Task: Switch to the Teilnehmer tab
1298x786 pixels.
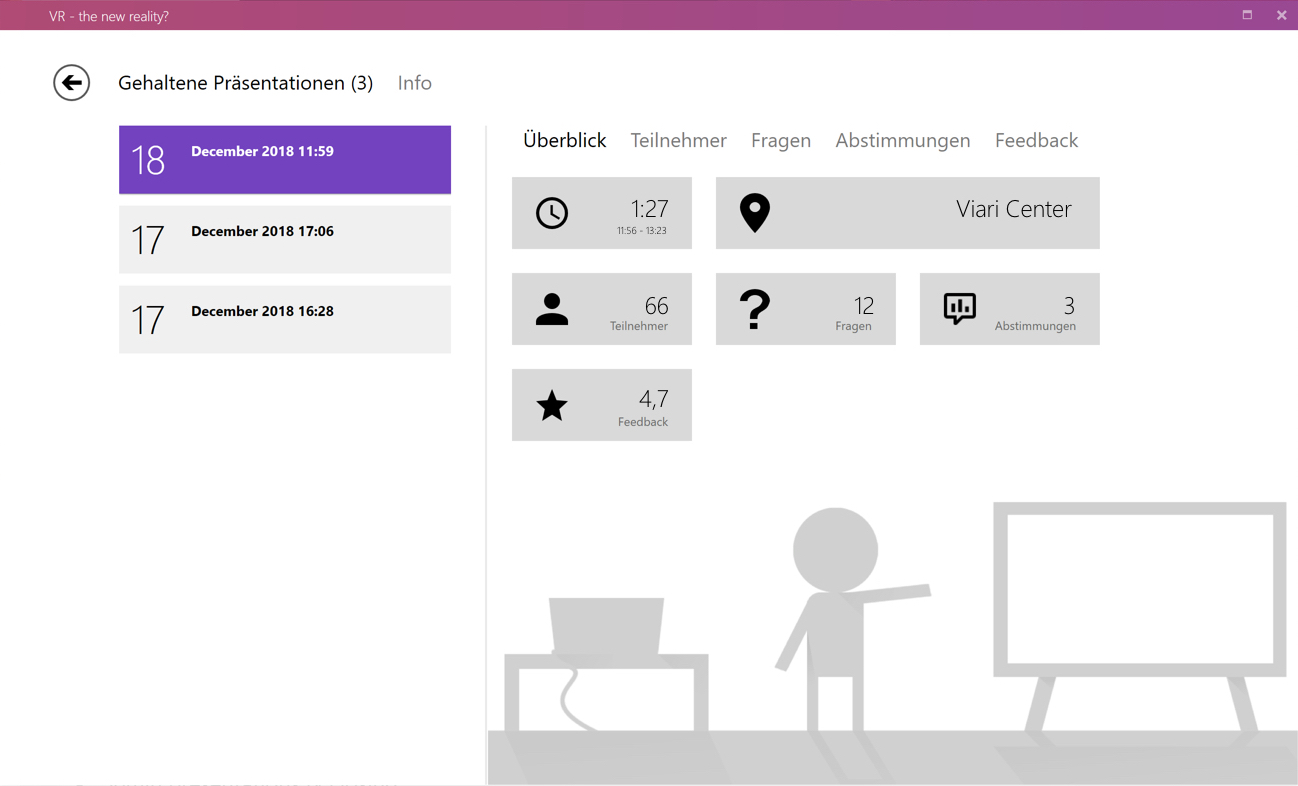Action: click(x=678, y=141)
